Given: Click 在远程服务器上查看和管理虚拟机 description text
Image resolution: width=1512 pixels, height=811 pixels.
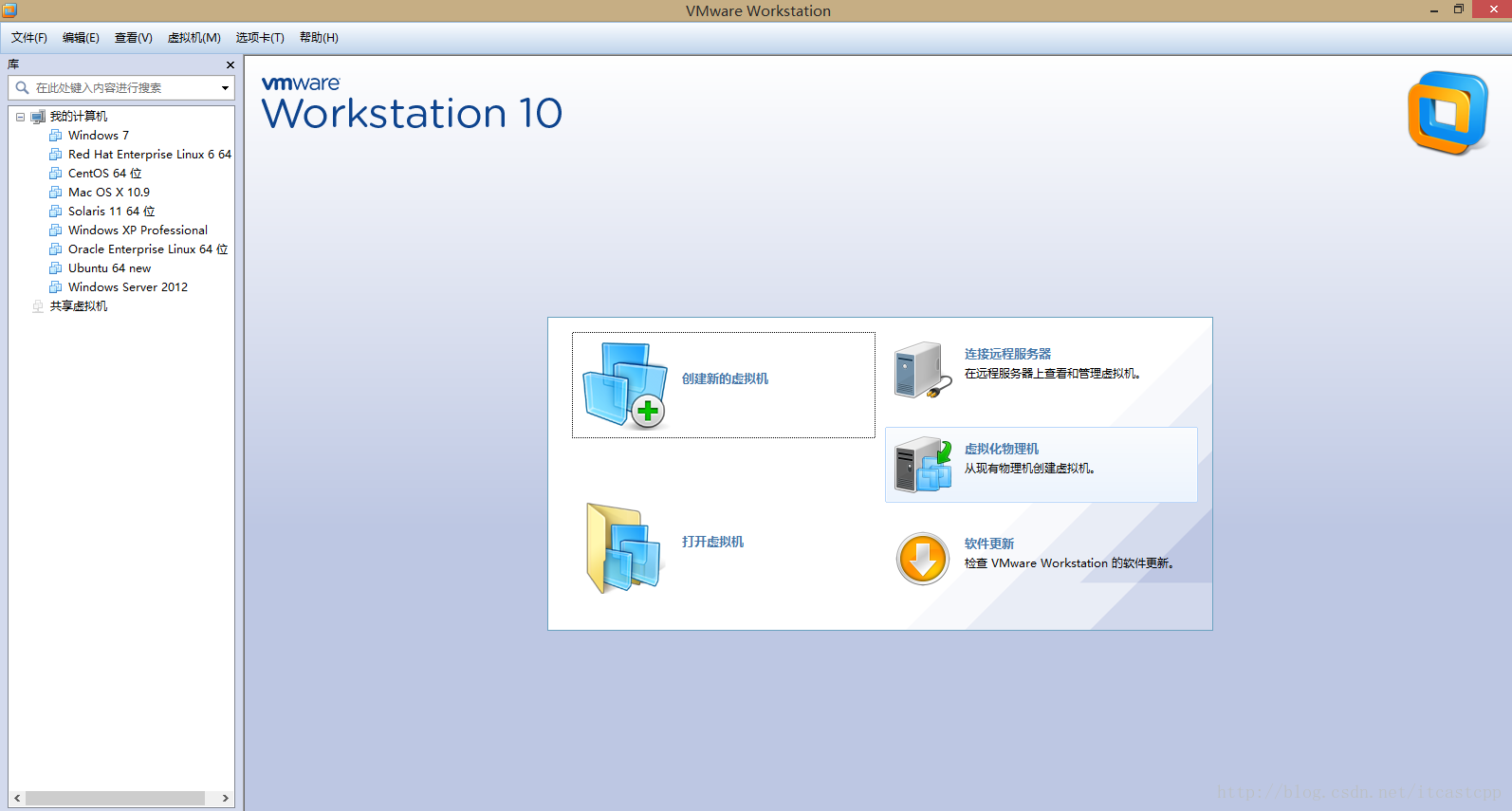Looking at the screenshot, I should (1052, 374).
